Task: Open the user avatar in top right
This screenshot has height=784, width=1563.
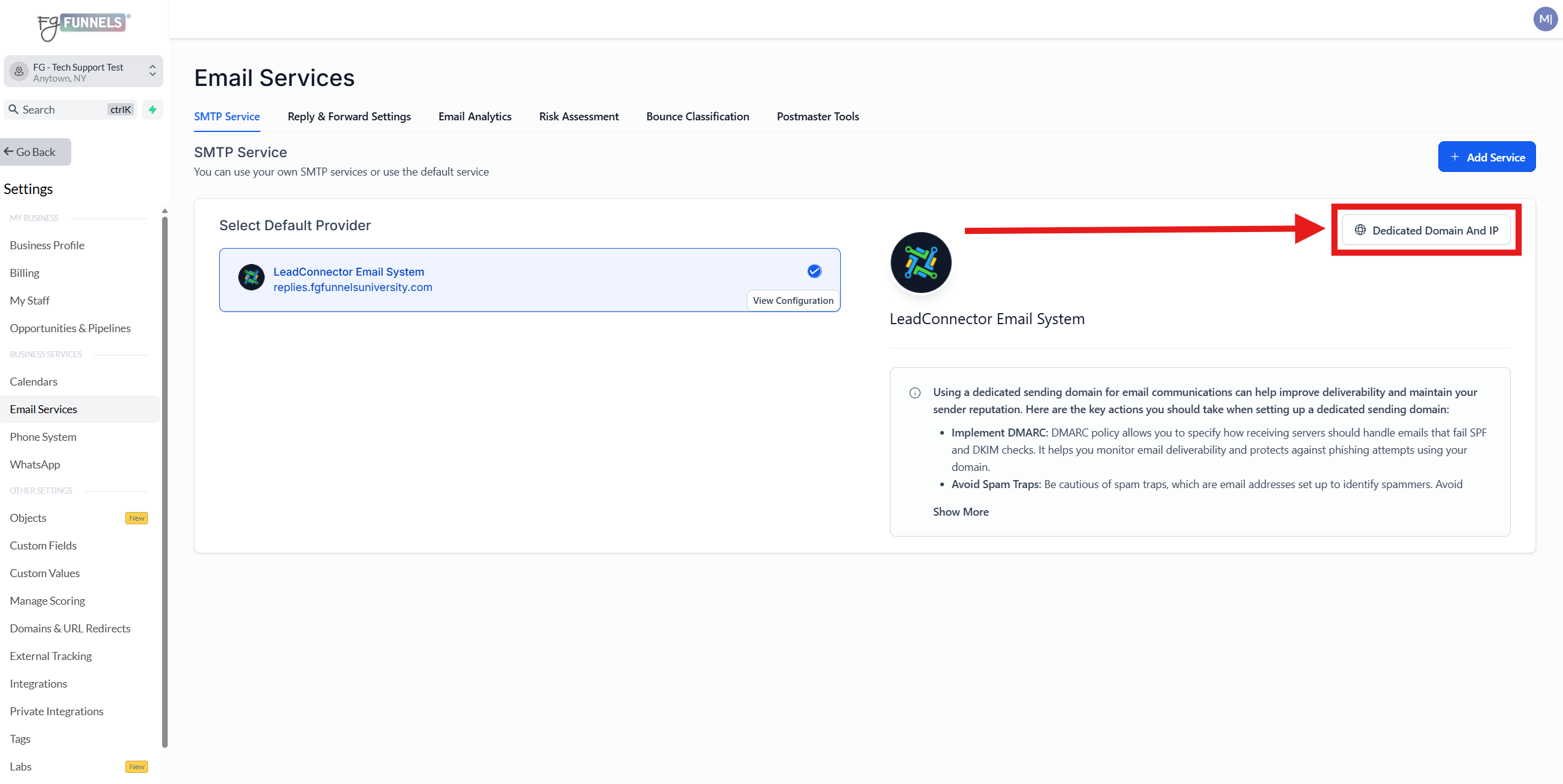Action: pyautogui.click(x=1545, y=19)
